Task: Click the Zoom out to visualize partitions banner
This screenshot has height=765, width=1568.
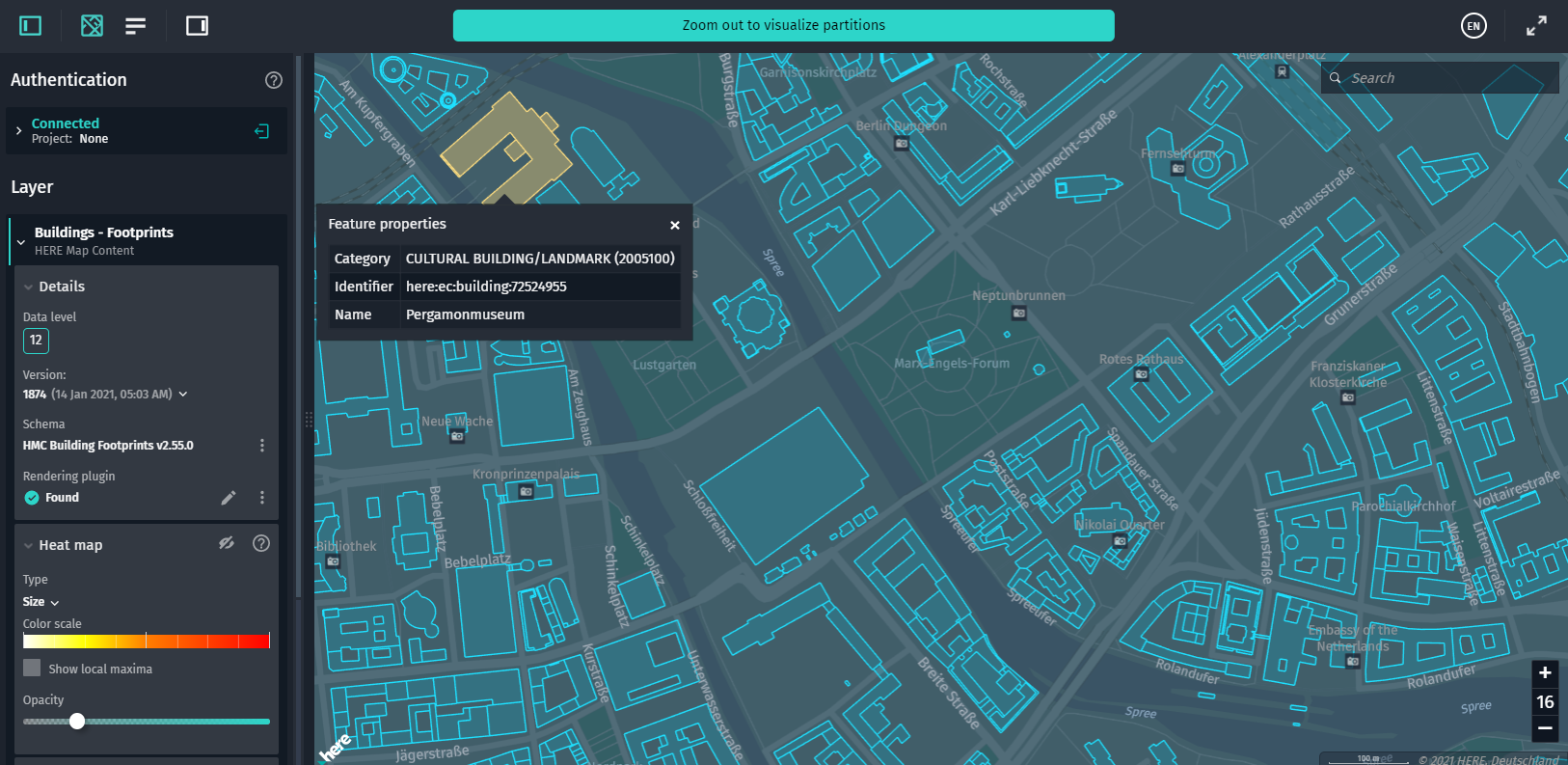Action: pyautogui.click(x=784, y=25)
